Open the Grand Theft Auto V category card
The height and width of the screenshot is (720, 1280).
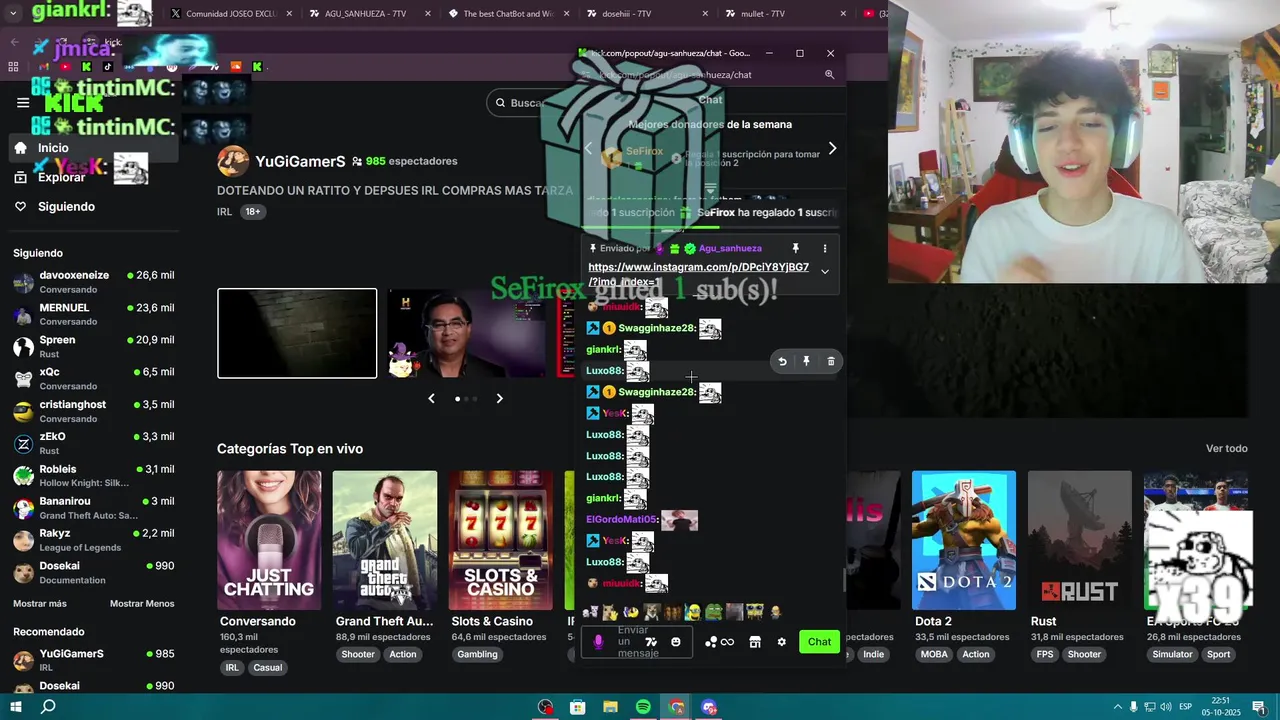click(x=385, y=540)
